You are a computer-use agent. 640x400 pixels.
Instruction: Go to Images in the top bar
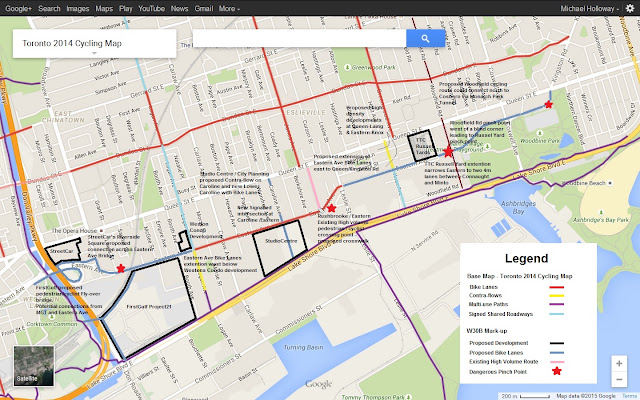(78, 8)
